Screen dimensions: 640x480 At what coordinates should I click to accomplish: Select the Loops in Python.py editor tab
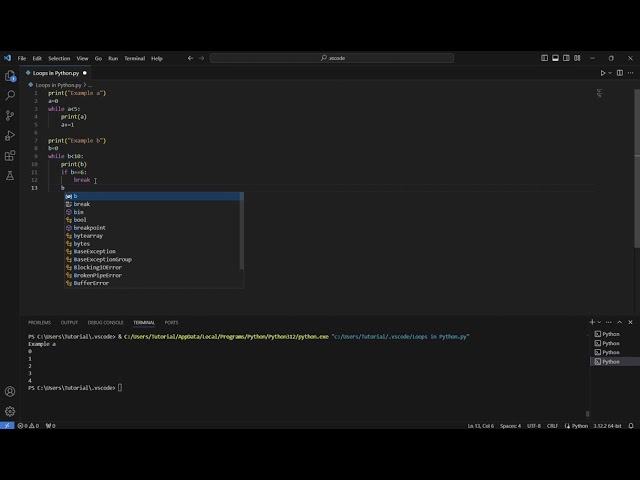click(x=56, y=73)
